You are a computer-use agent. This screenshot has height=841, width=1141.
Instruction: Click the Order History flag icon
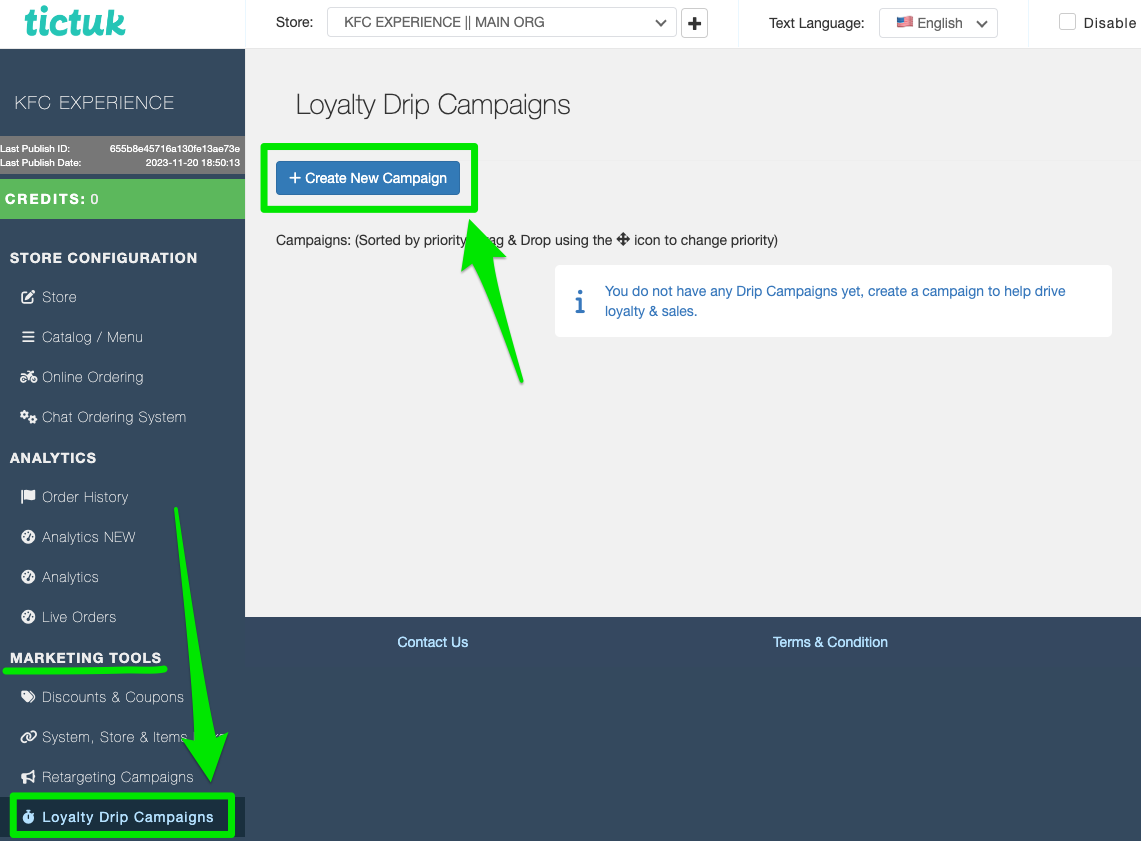[x=28, y=497]
